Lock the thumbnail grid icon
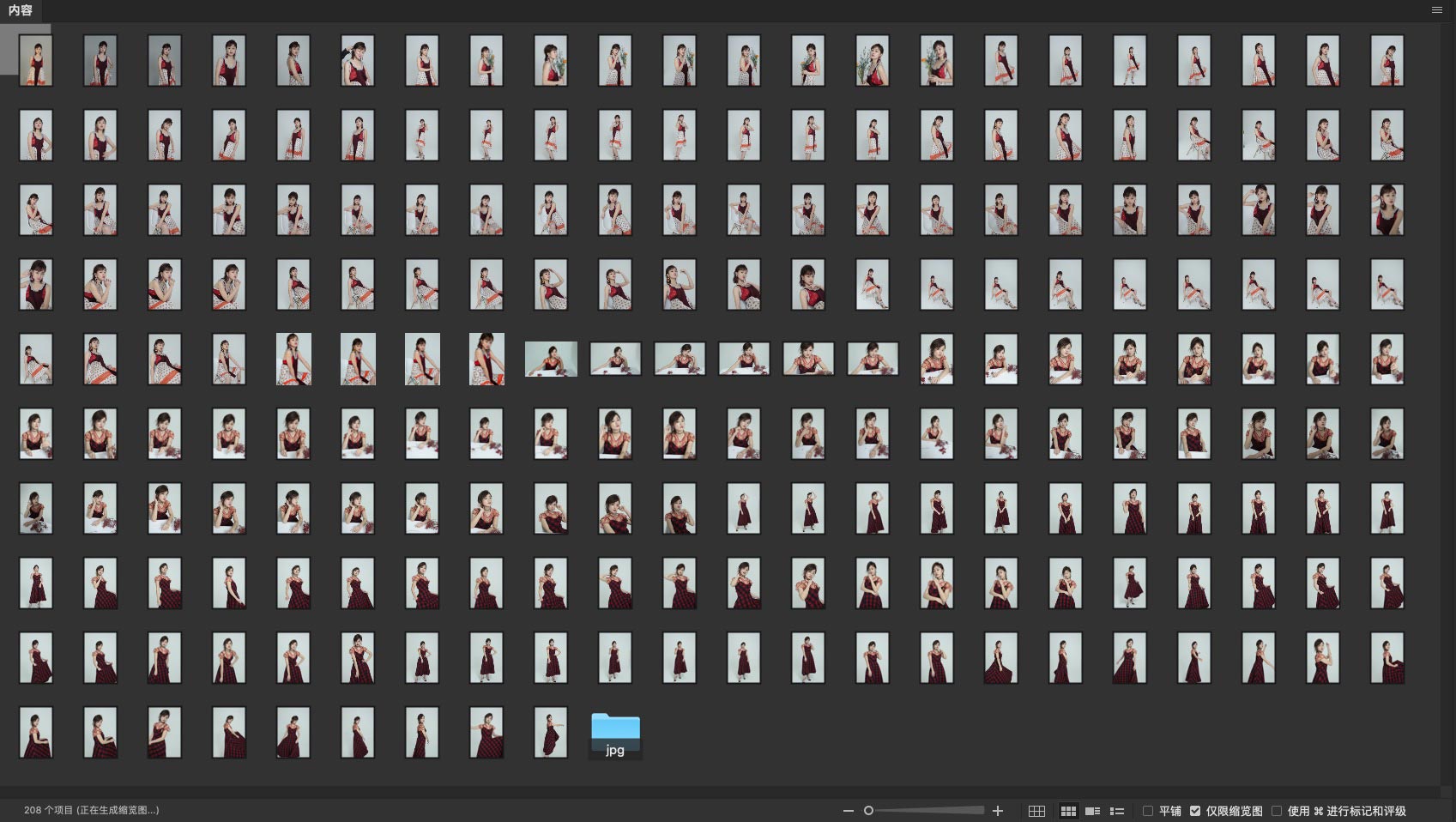 (x=1036, y=811)
